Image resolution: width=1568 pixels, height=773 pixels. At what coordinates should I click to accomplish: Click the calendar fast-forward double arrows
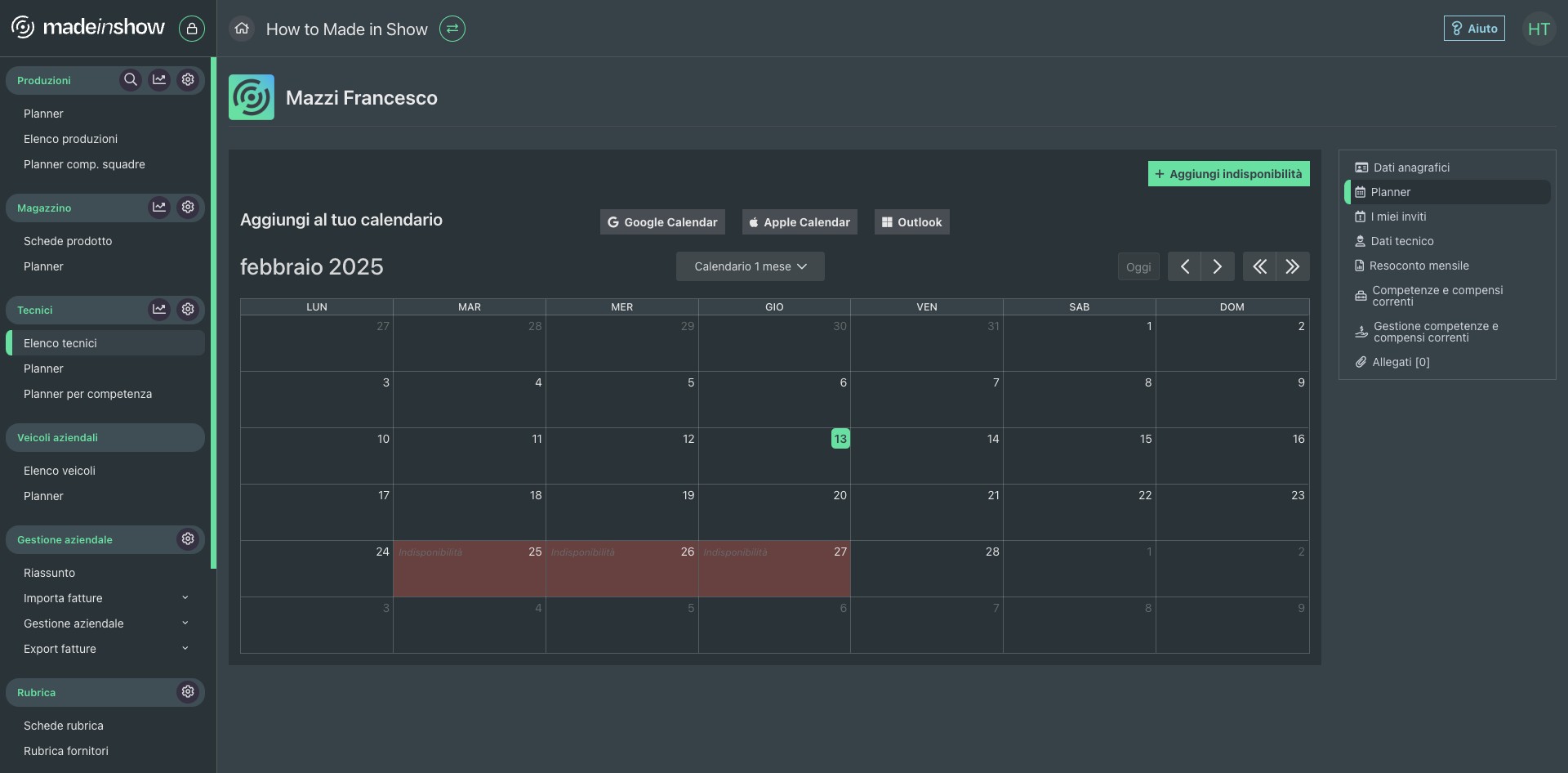(x=1292, y=266)
